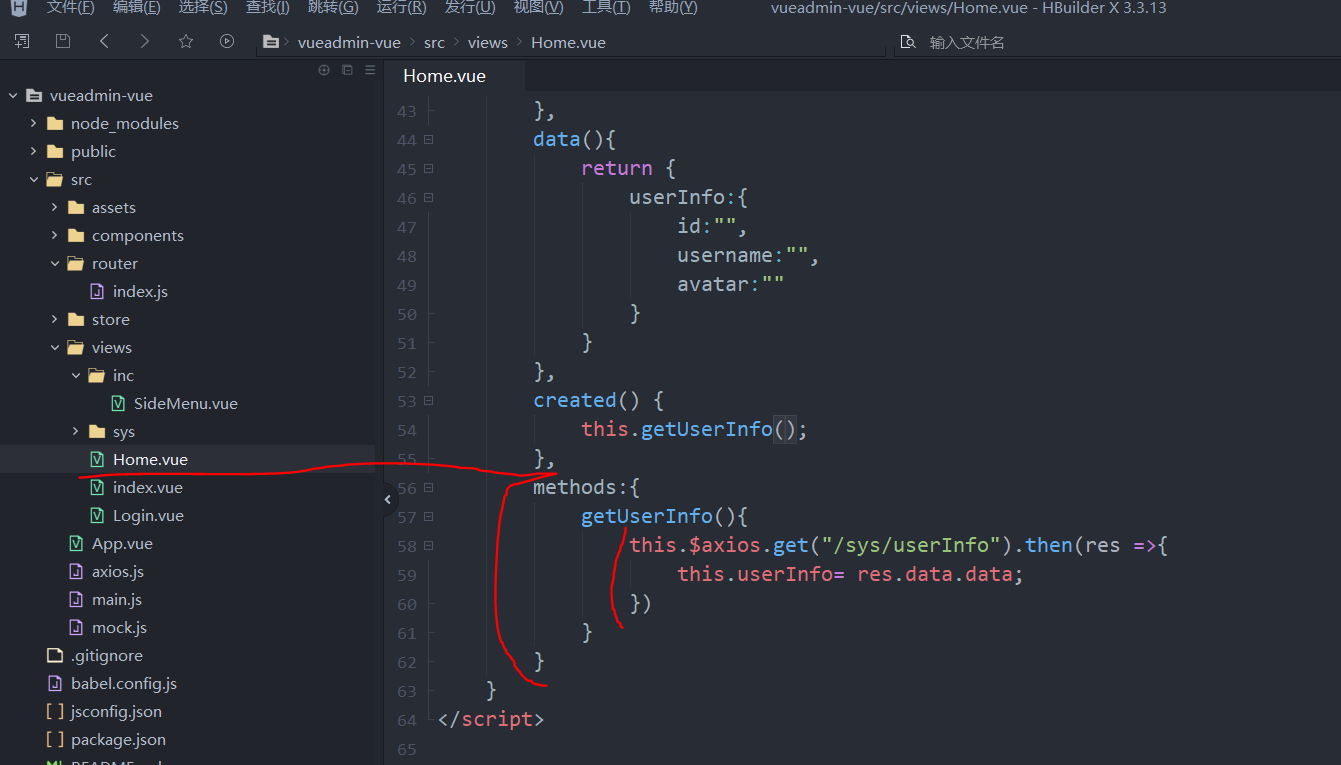Collapse the views folder
1341x765 pixels.
pos(55,348)
